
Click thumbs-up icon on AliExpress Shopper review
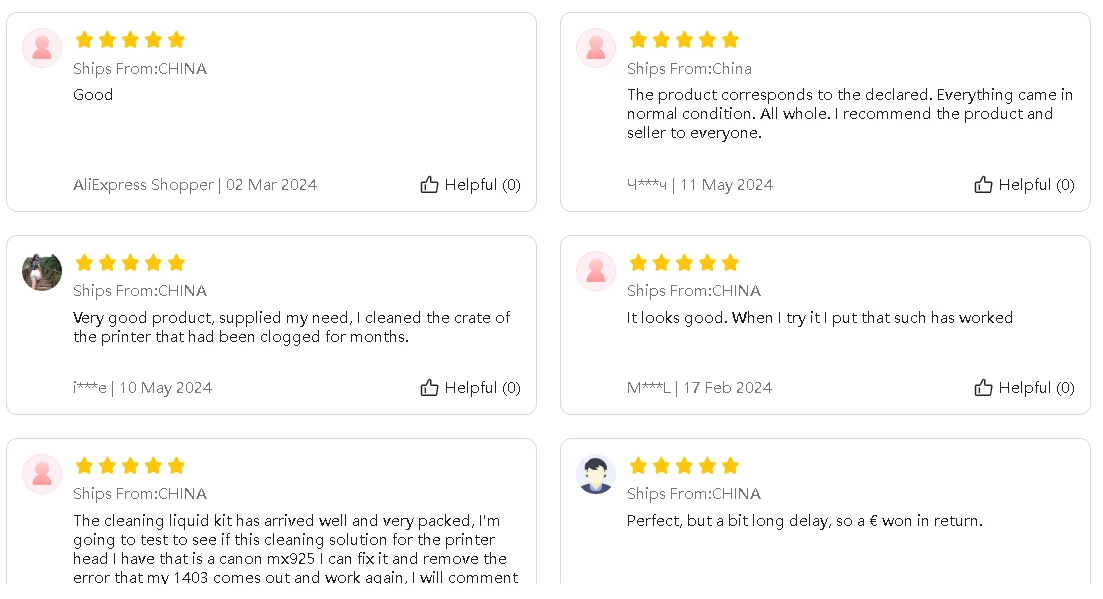coord(430,185)
